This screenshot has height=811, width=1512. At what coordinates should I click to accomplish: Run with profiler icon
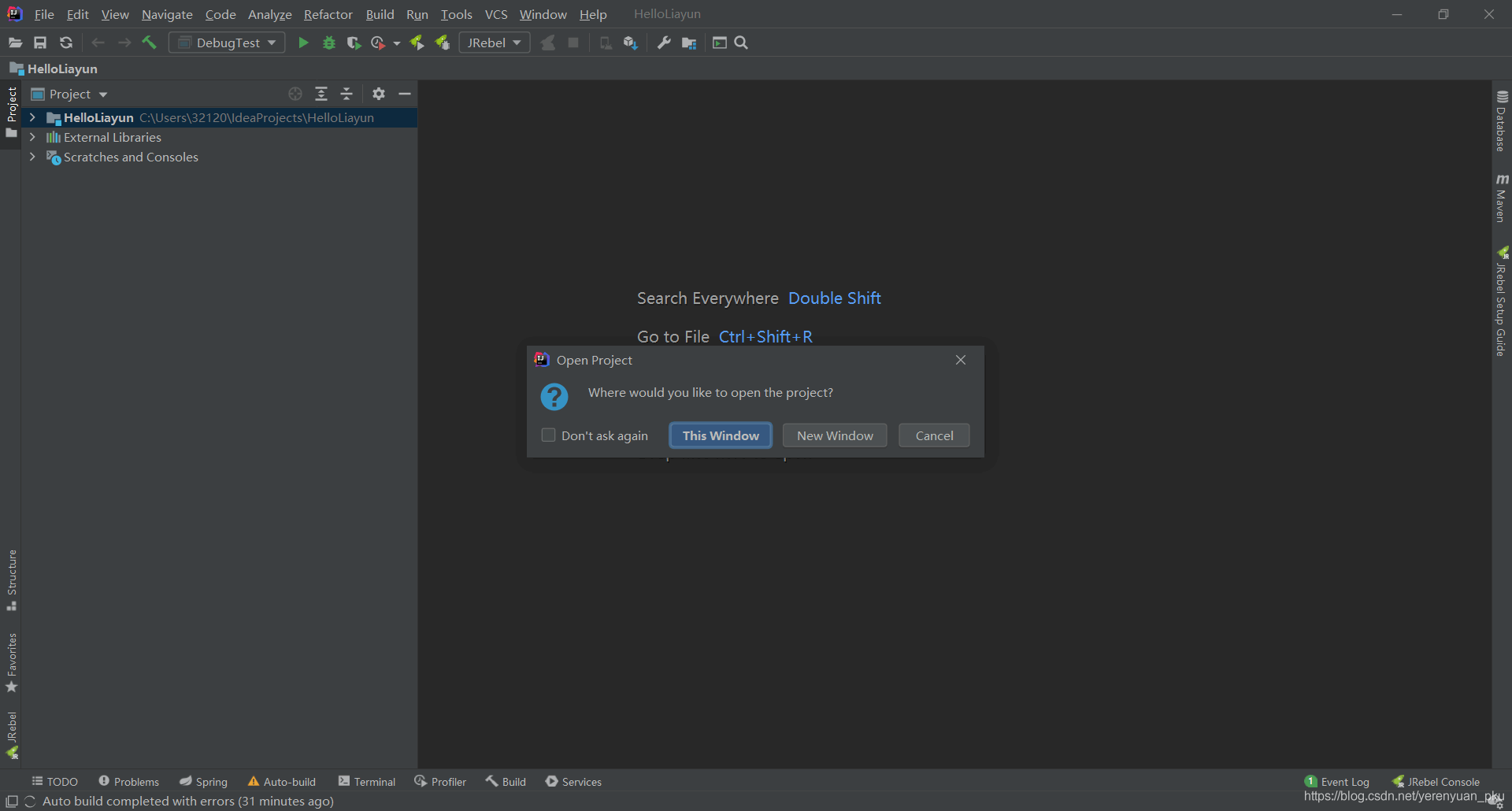(379, 43)
